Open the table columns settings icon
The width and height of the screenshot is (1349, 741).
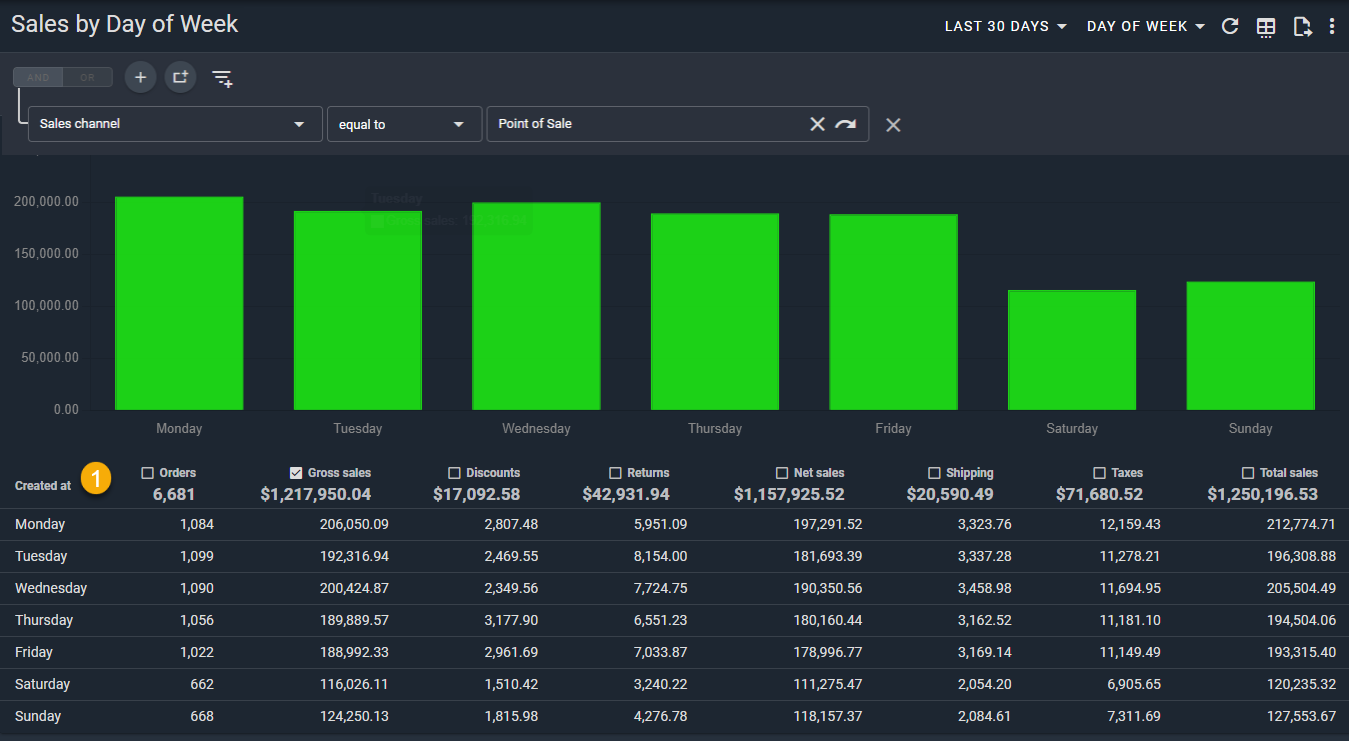(x=1266, y=27)
